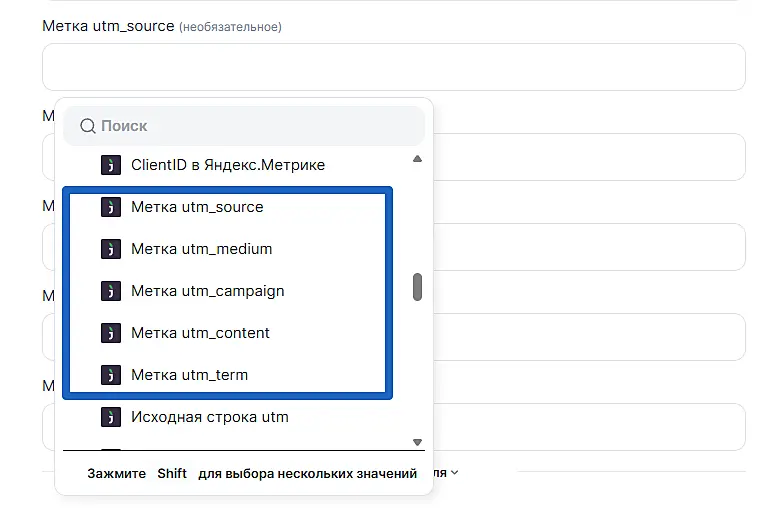Expand the chevron below the dropdown list

click(x=455, y=472)
